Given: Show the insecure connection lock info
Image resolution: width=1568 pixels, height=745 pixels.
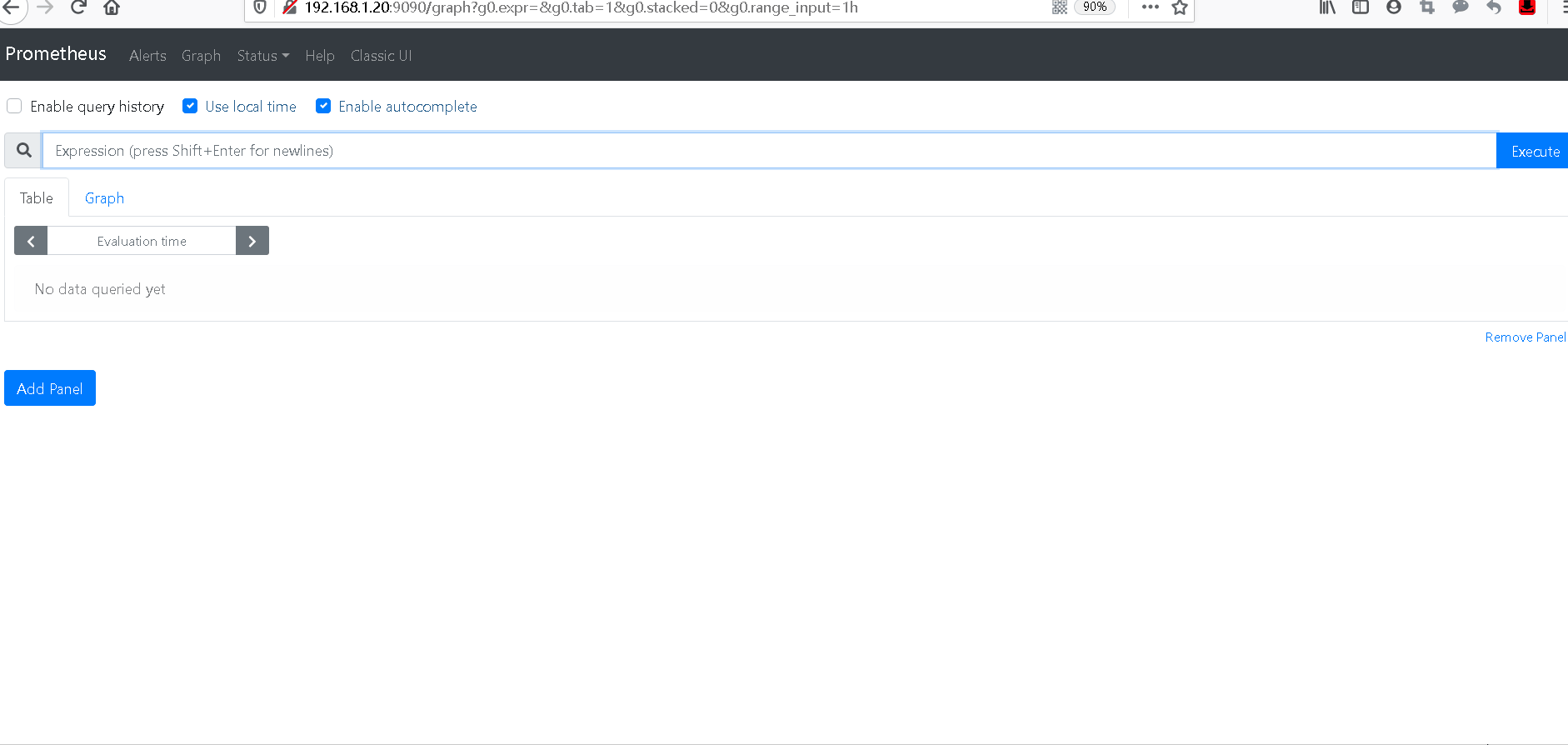Looking at the screenshot, I should 289,7.
